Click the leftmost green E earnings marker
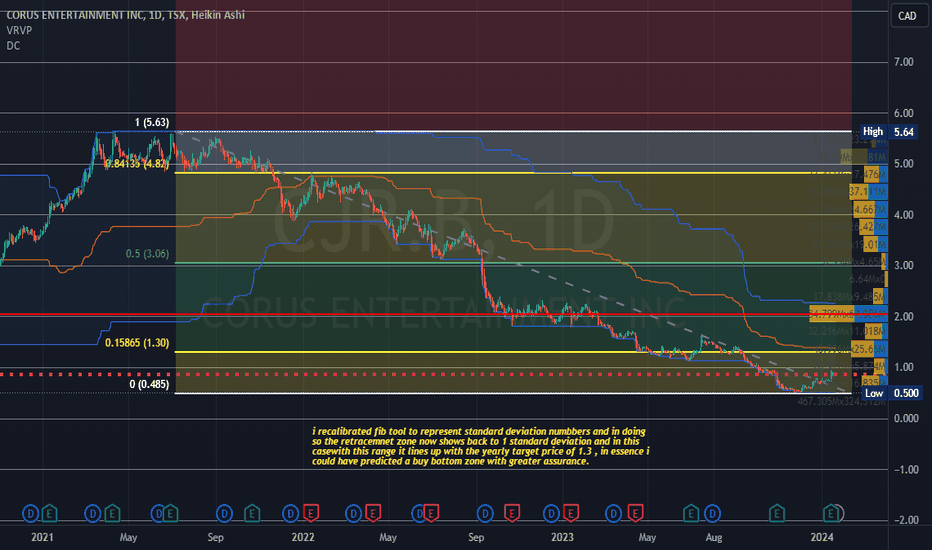 (x=49, y=513)
